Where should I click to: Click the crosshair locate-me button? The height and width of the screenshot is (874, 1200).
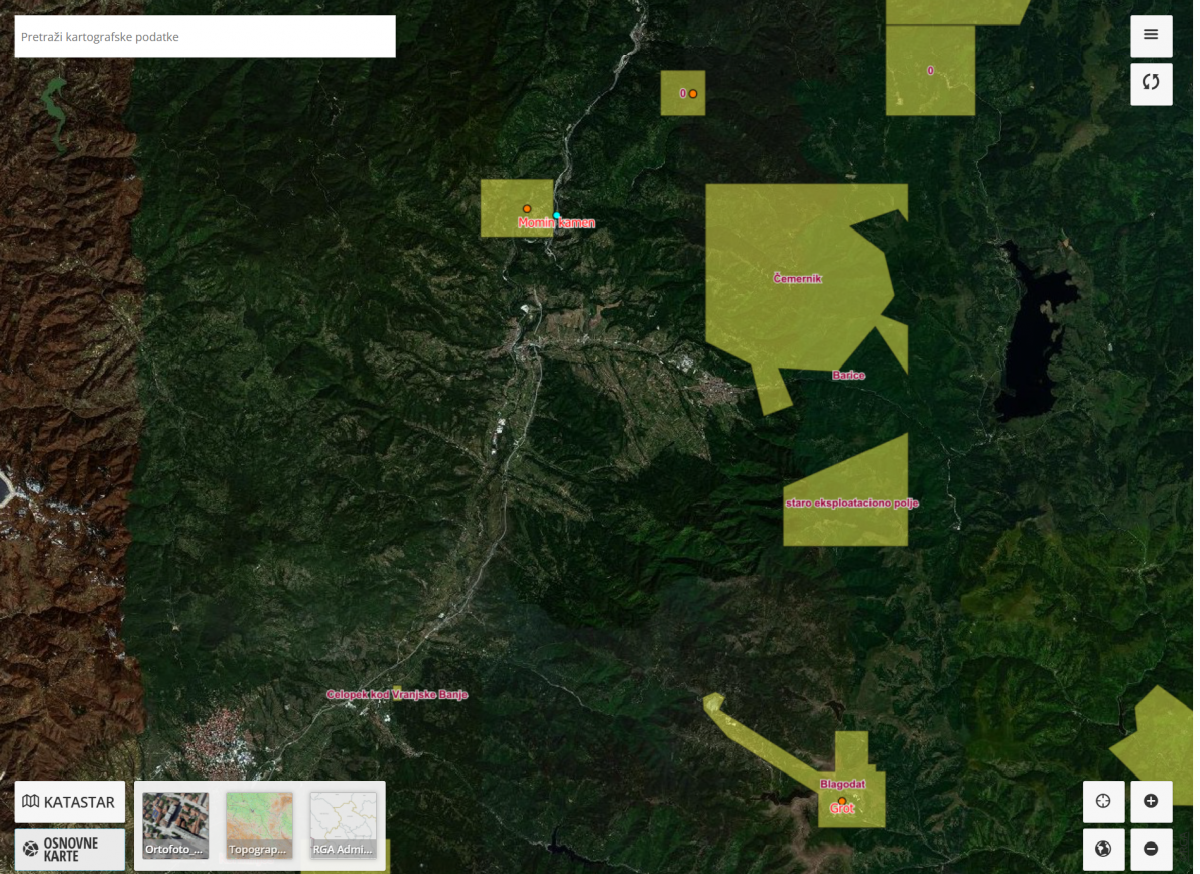click(1103, 801)
